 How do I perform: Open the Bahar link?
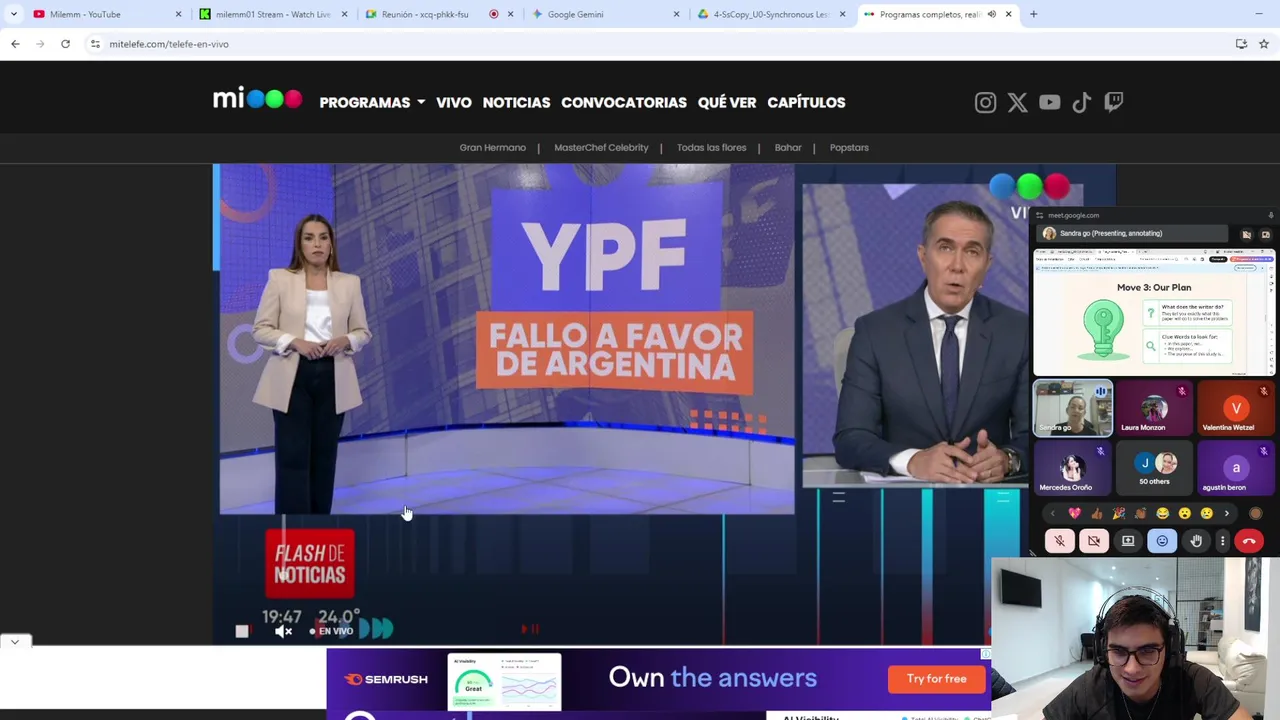point(788,147)
